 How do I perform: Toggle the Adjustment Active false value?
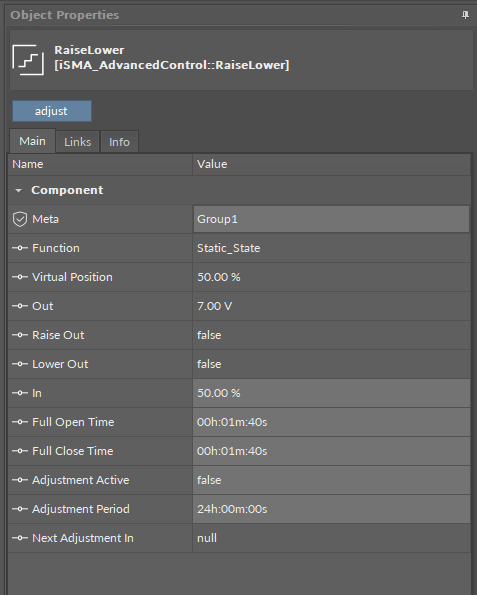click(331, 480)
